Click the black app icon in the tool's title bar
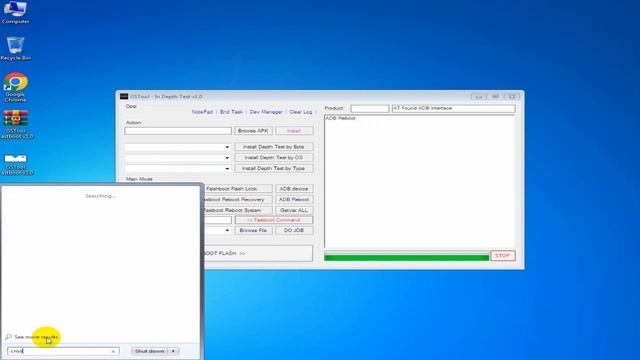This screenshot has width=640, height=360. click(x=124, y=97)
